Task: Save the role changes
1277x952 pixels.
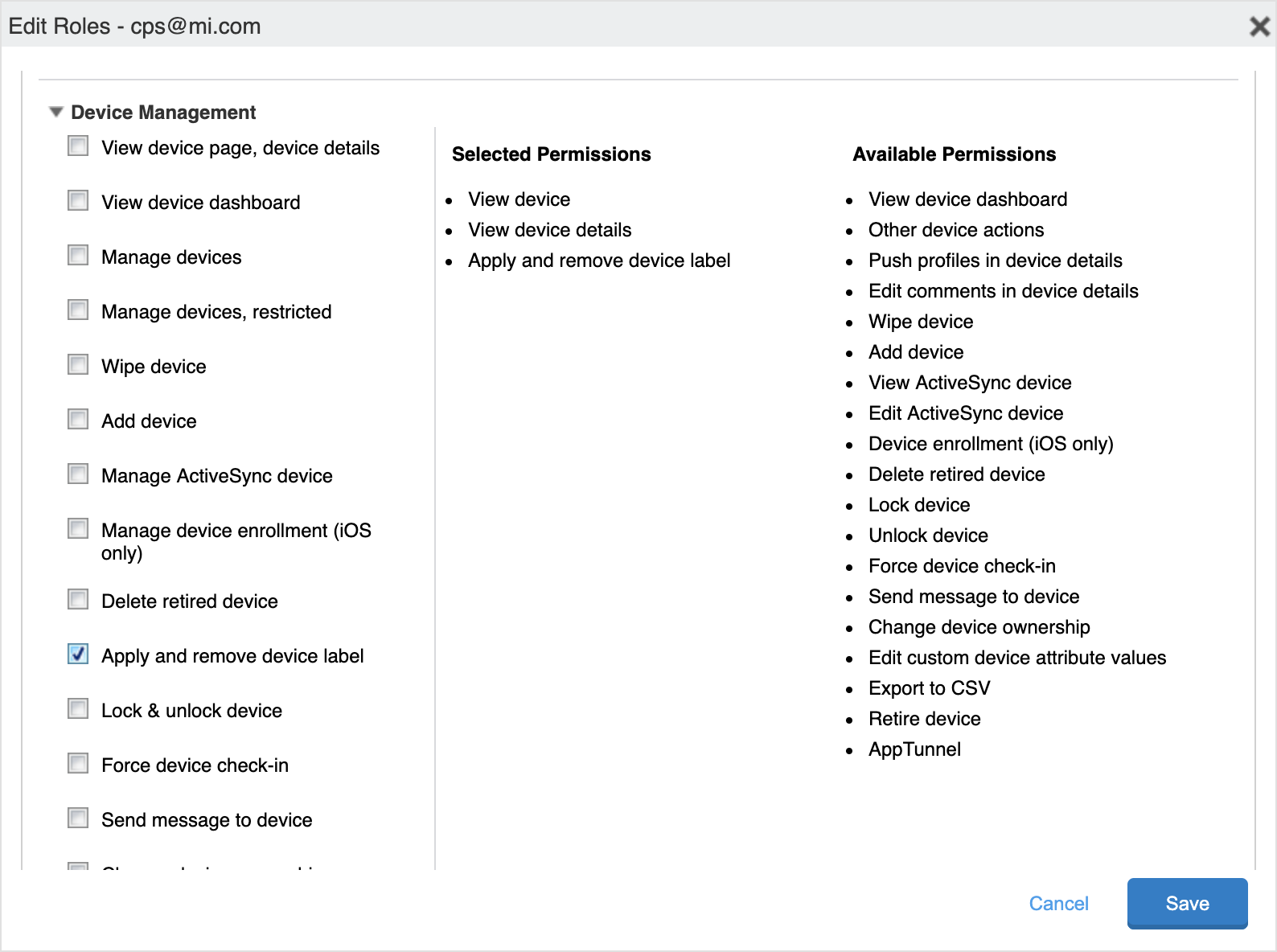Action: pyautogui.click(x=1188, y=903)
